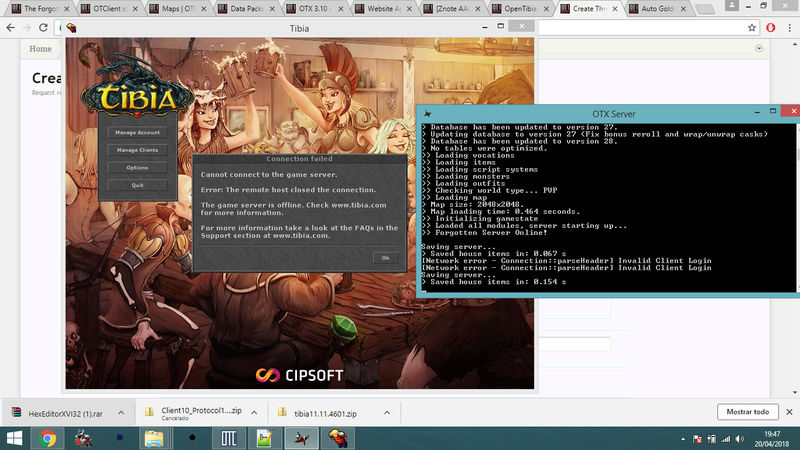
Task: Switch to the Maps browser tab
Action: click(178, 9)
